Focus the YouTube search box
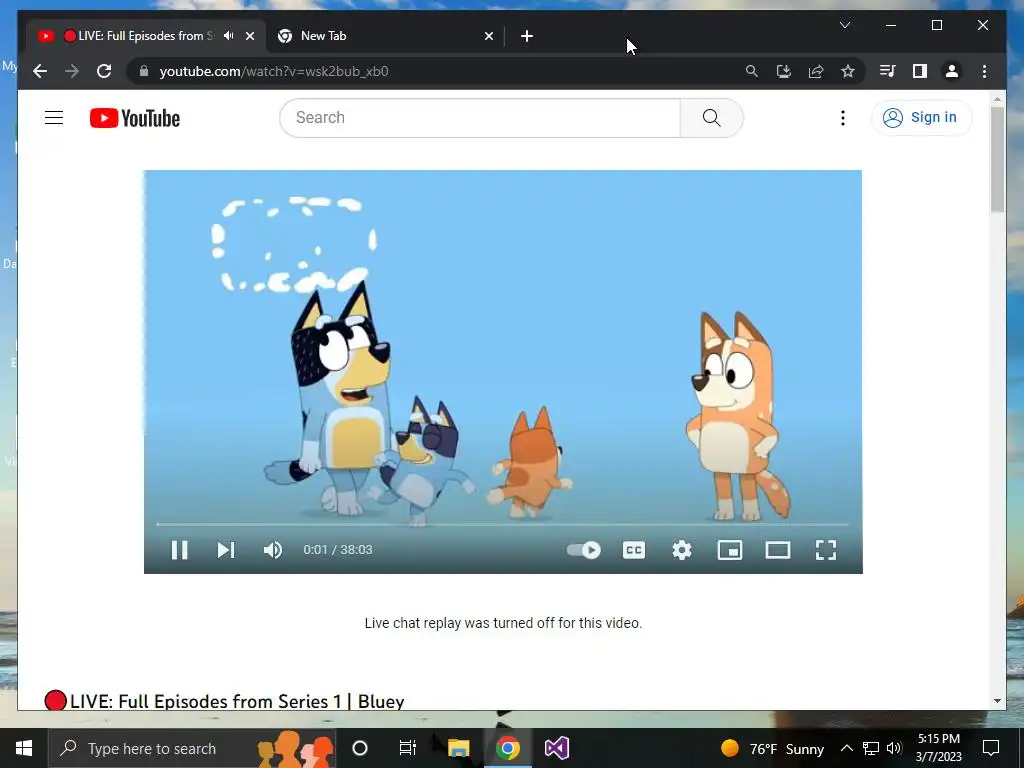 tap(480, 118)
